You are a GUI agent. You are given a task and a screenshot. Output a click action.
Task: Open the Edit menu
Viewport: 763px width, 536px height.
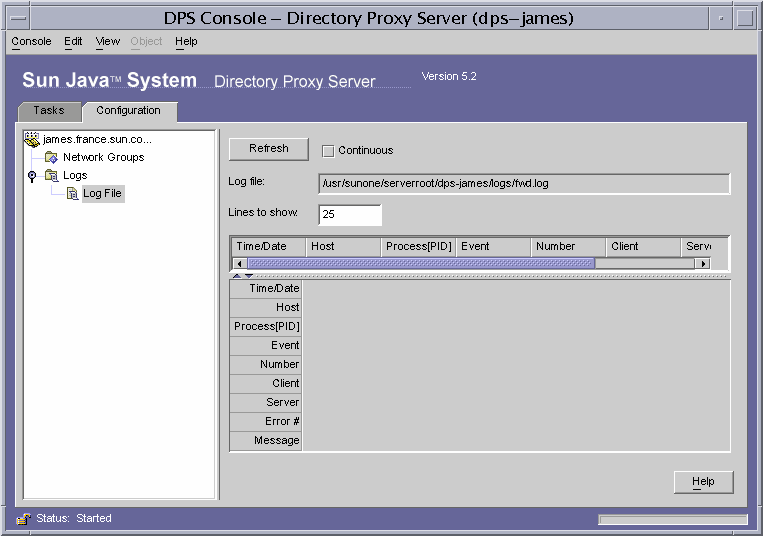click(73, 41)
